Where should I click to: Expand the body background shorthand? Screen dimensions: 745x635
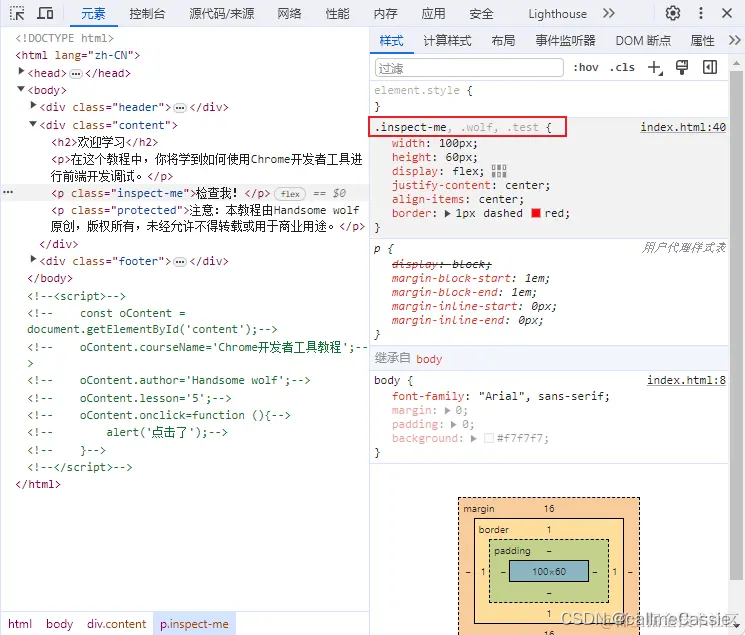coord(474,438)
